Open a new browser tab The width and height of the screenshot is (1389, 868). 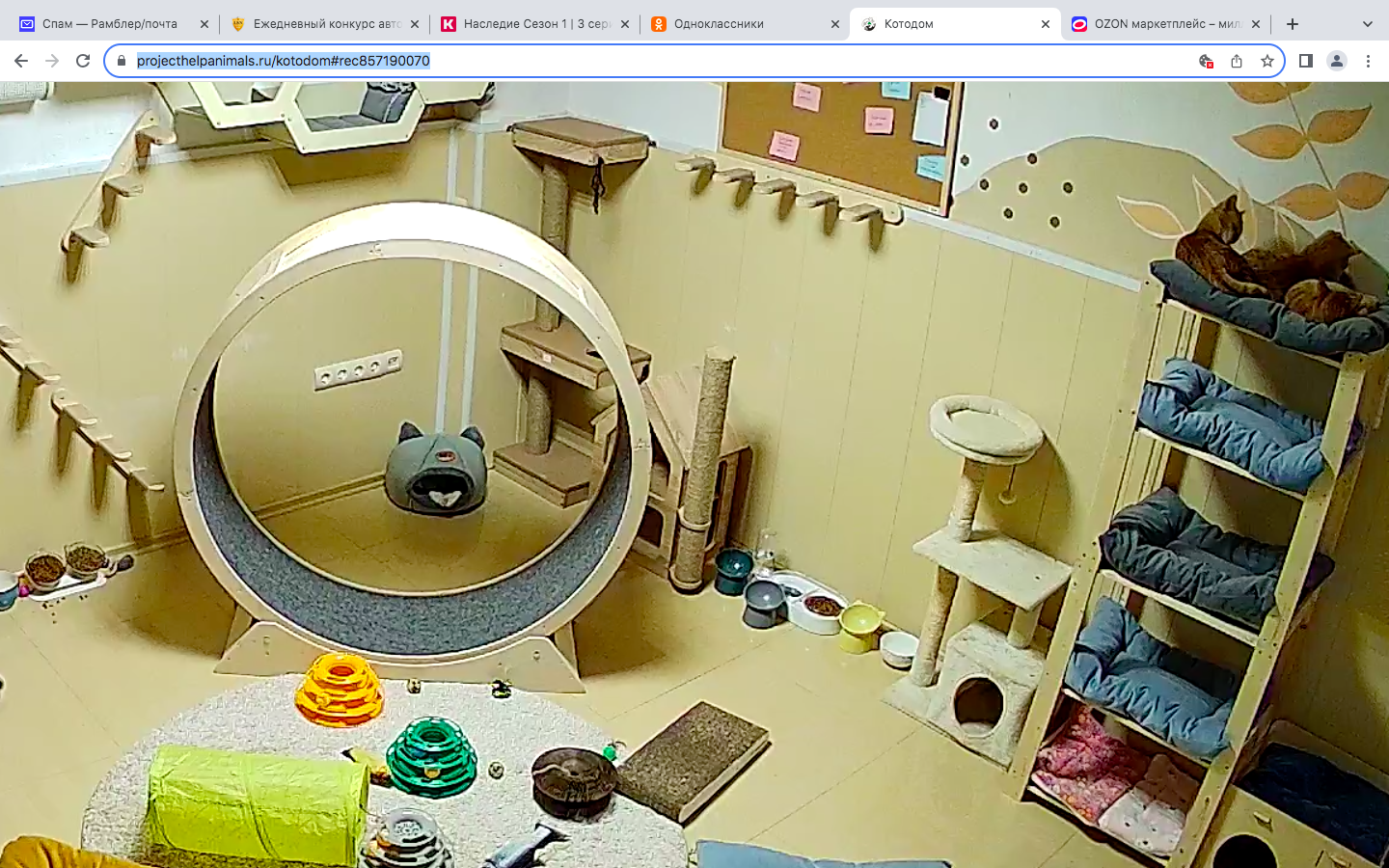(1293, 24)
